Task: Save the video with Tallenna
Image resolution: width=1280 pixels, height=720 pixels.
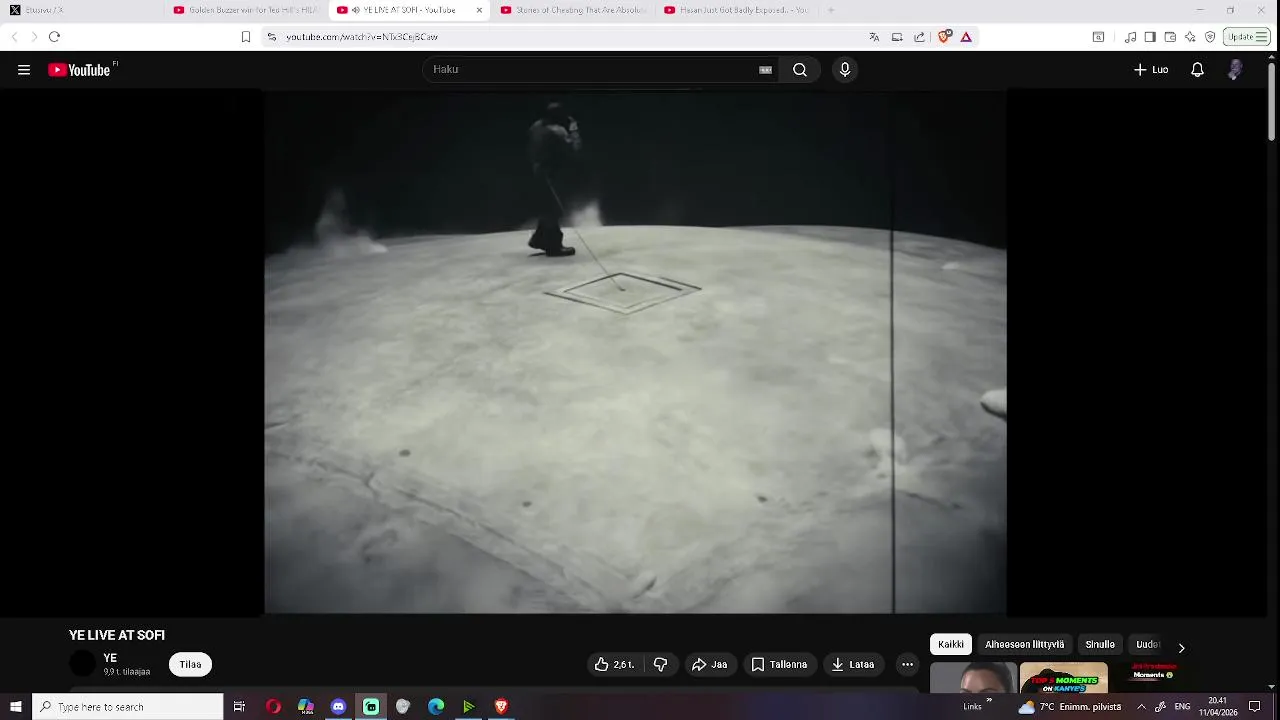Action: (x=779, y=664)
